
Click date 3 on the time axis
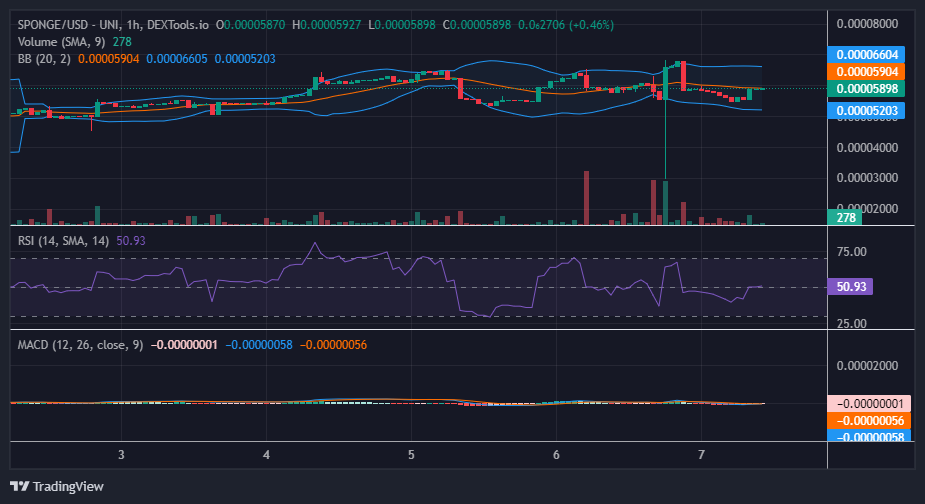pyautogui.click(x=121, y=455)
